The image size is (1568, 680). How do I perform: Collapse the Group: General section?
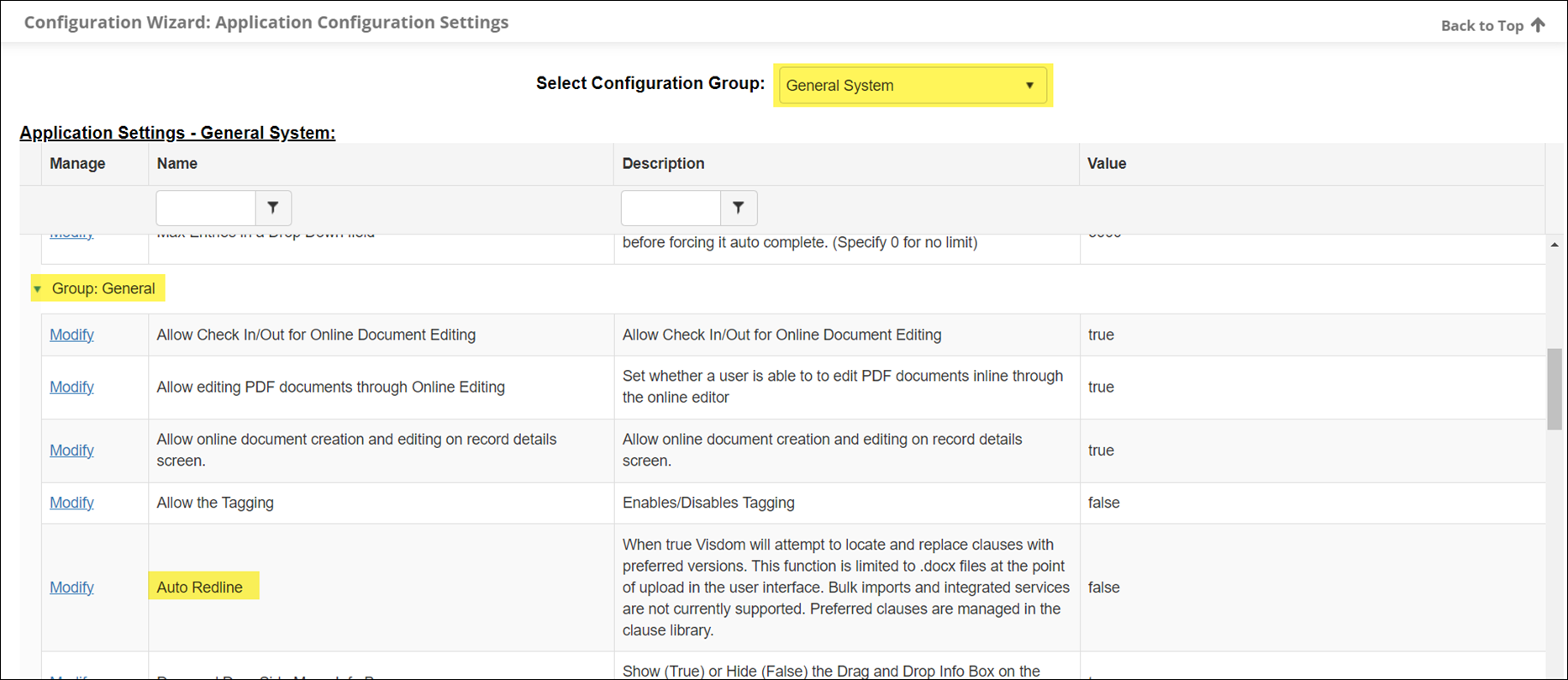[37, 289]
